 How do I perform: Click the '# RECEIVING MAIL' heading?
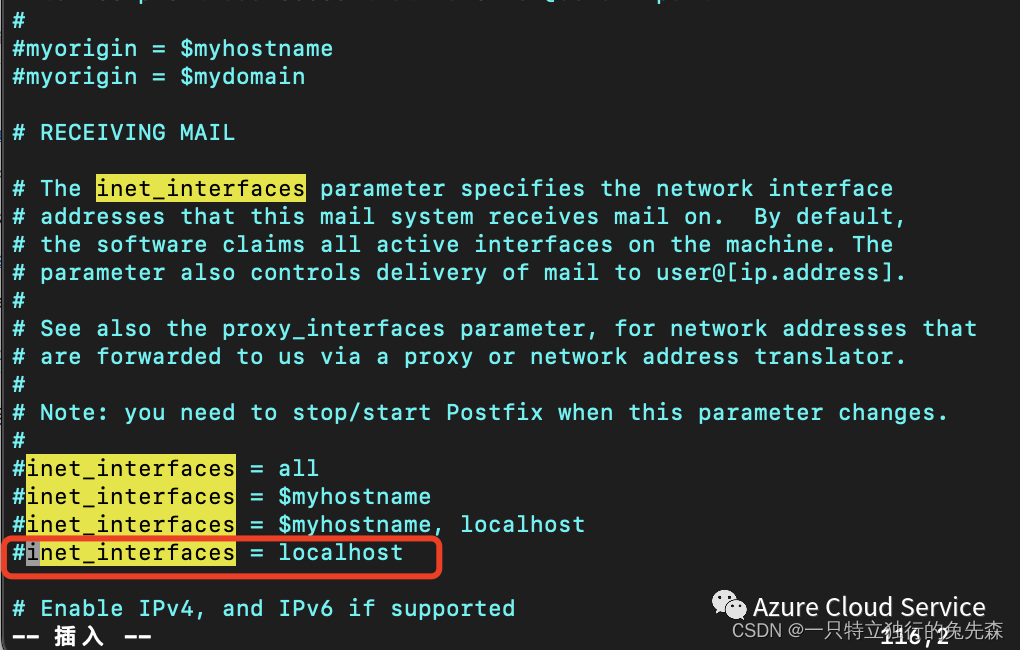pos(124,133)
